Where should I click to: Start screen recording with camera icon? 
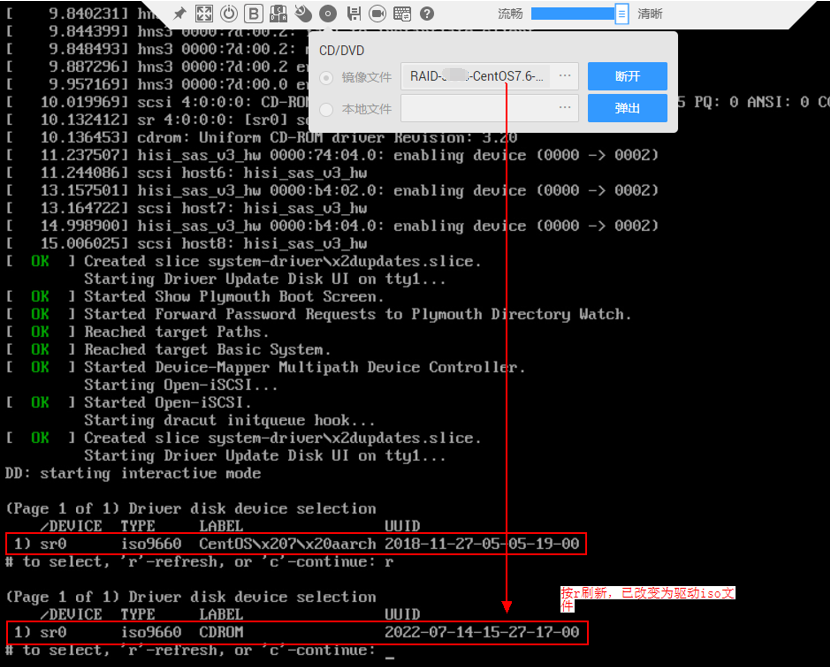(377, 14)
